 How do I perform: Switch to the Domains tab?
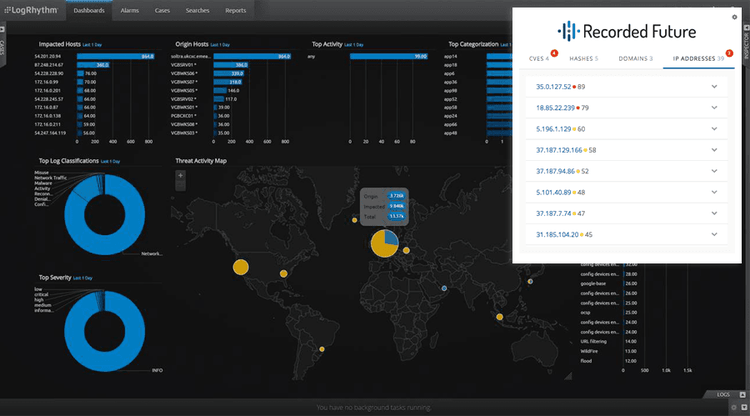[636, 59]
